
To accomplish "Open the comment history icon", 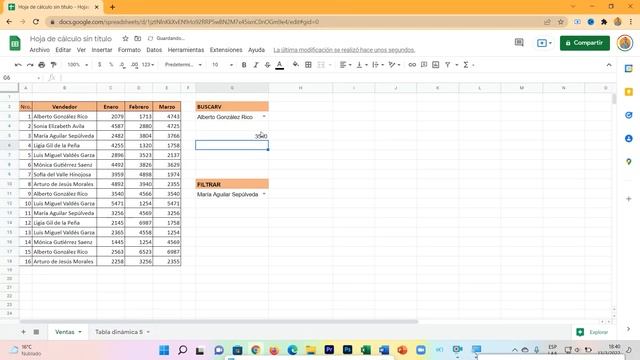I will [x=519, y=42].
